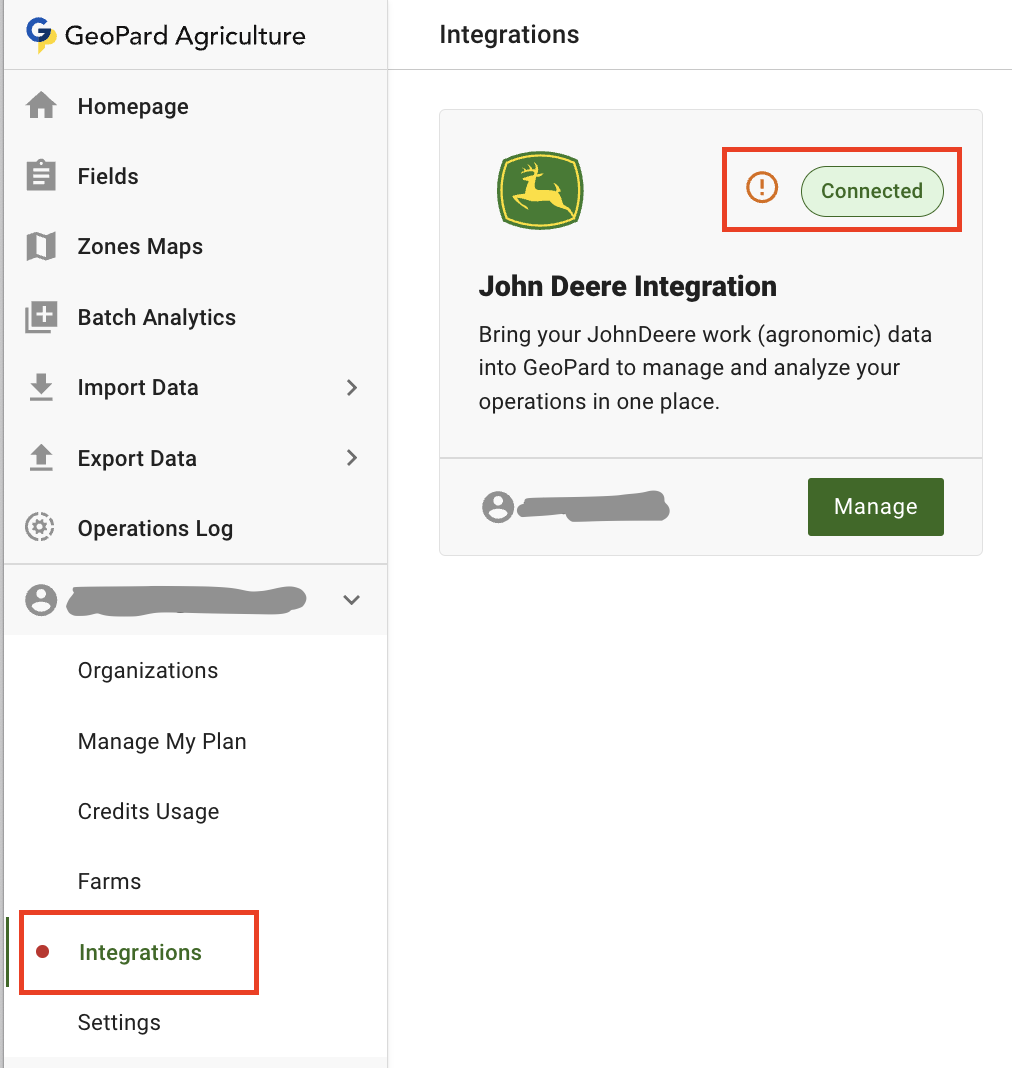Expand the Import Data submenu arrow

(351, 388)
